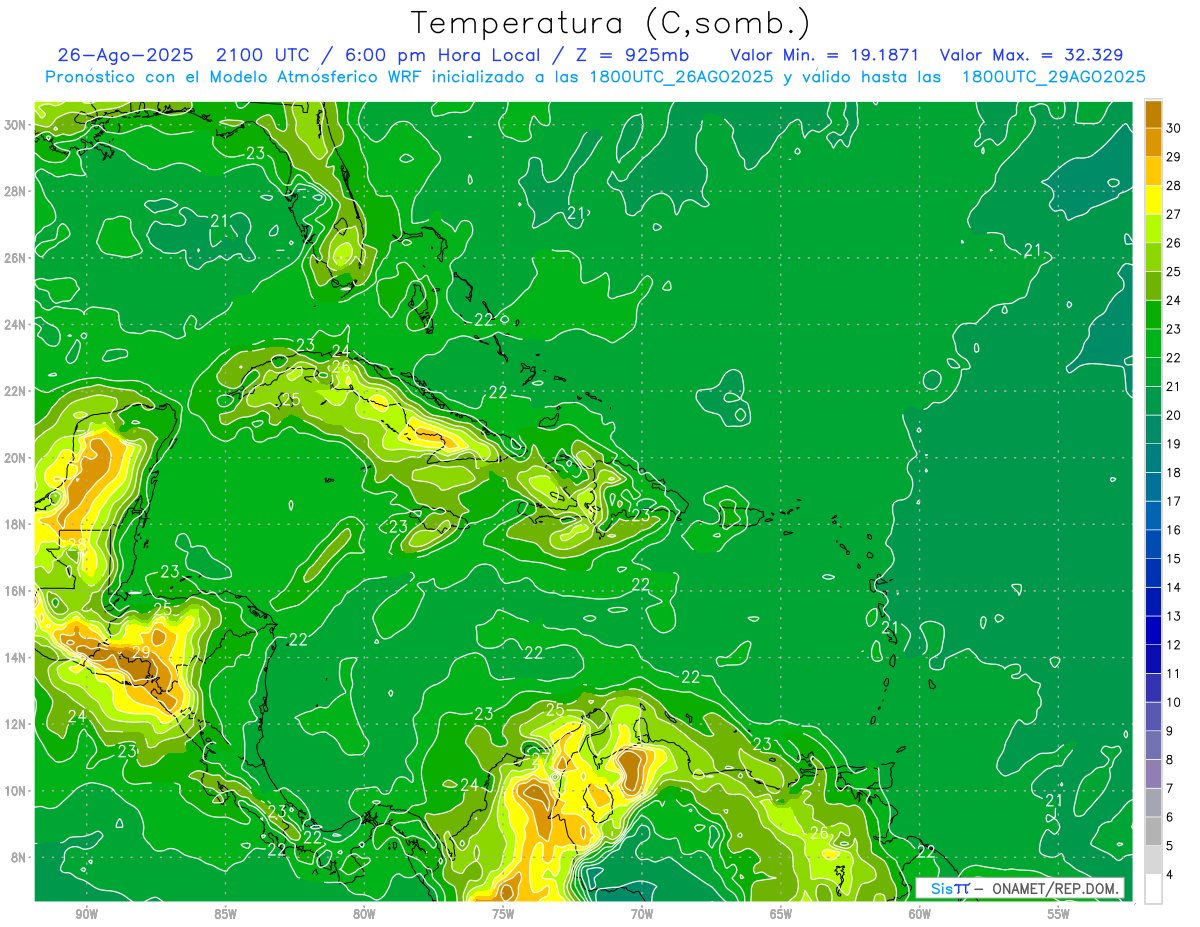The width and height of the screenshot is (1200, 927).
Task: Click the '10N' latitude label
Action: coord(15,791)
